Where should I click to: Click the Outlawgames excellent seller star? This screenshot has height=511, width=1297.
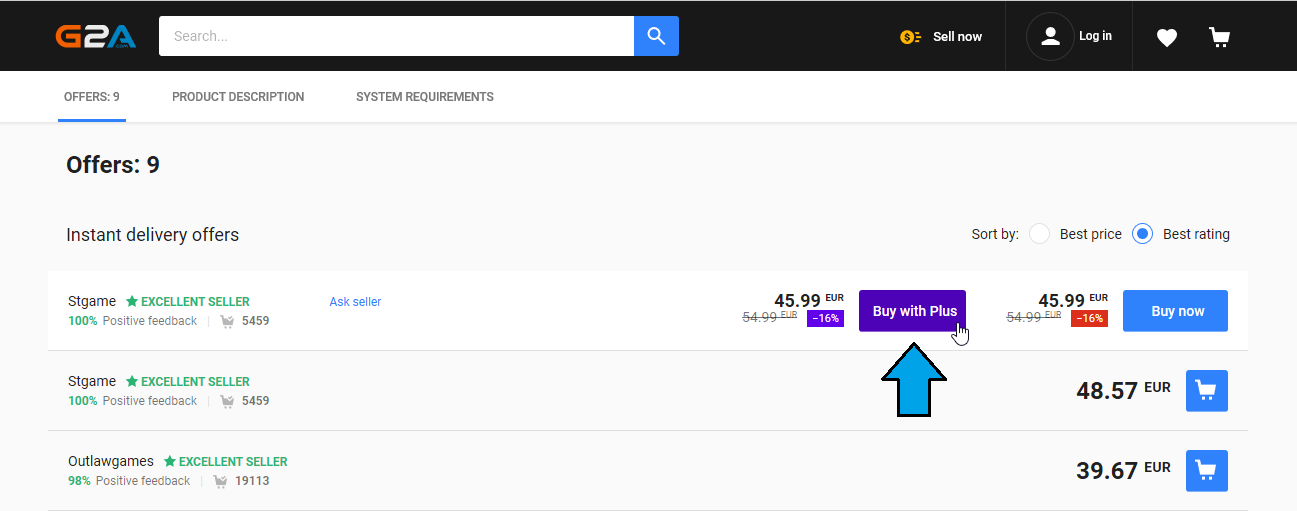pyautogui.click(x=170, y=462)
